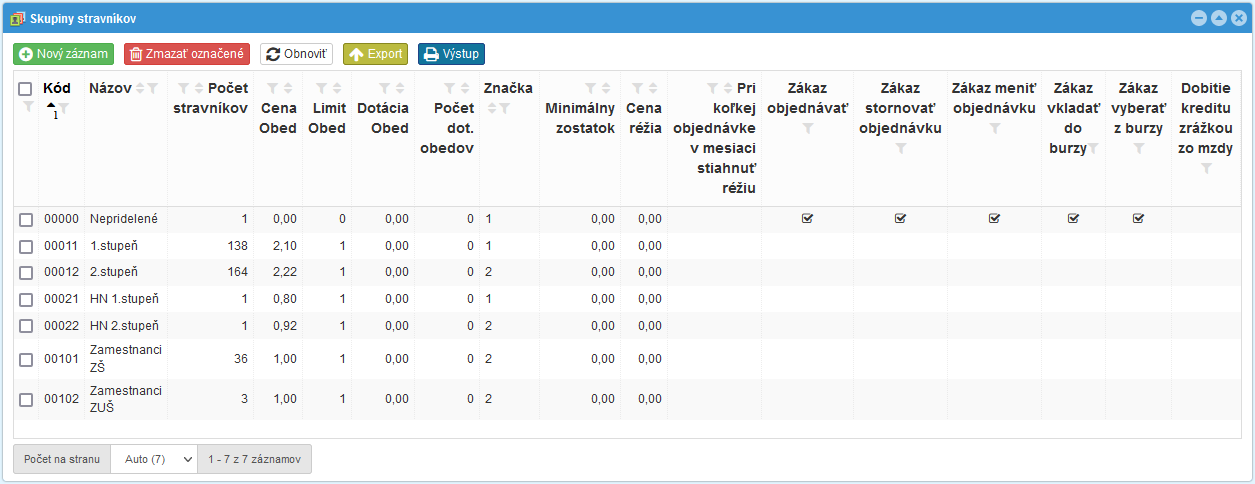Open the Názov column filter funnel

(153, 88)
